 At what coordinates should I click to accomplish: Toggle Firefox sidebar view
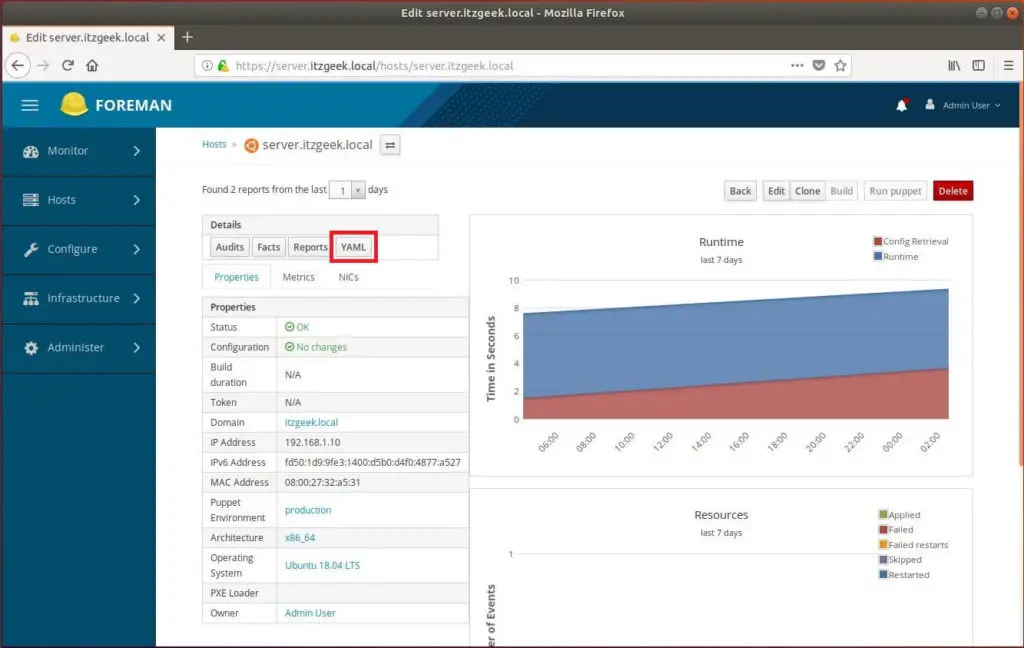(978, 65)
